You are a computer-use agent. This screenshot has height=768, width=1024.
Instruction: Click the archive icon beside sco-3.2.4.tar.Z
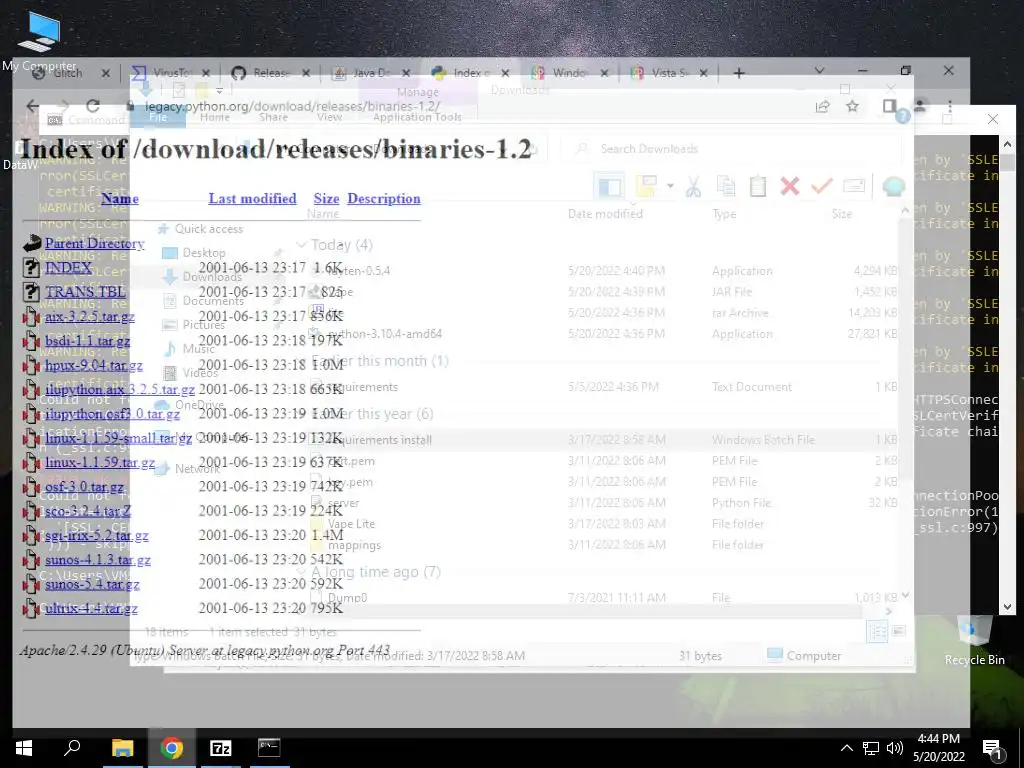coord(31,511)
